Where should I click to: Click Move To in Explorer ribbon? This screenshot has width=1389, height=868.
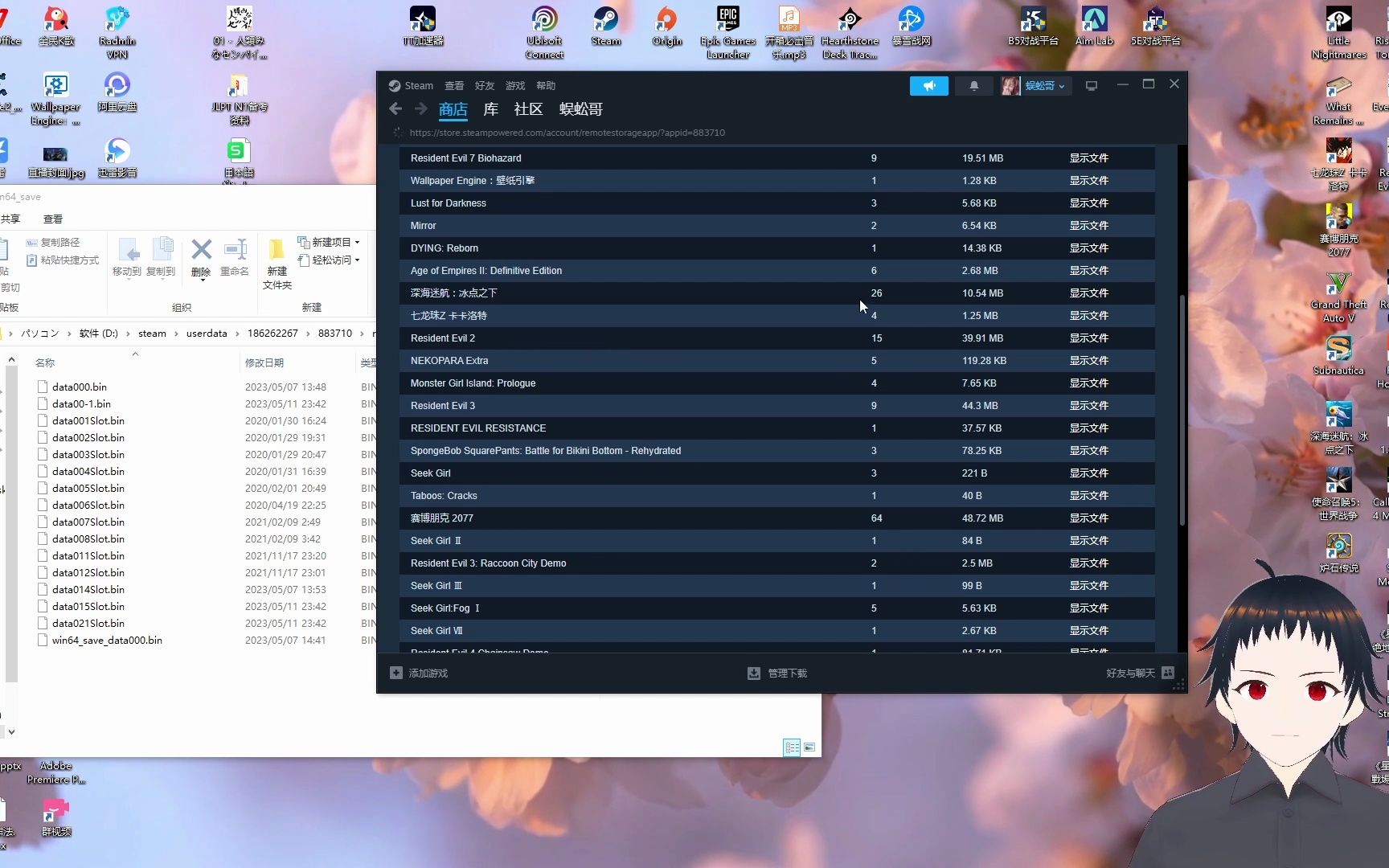(x=127, y=258)
